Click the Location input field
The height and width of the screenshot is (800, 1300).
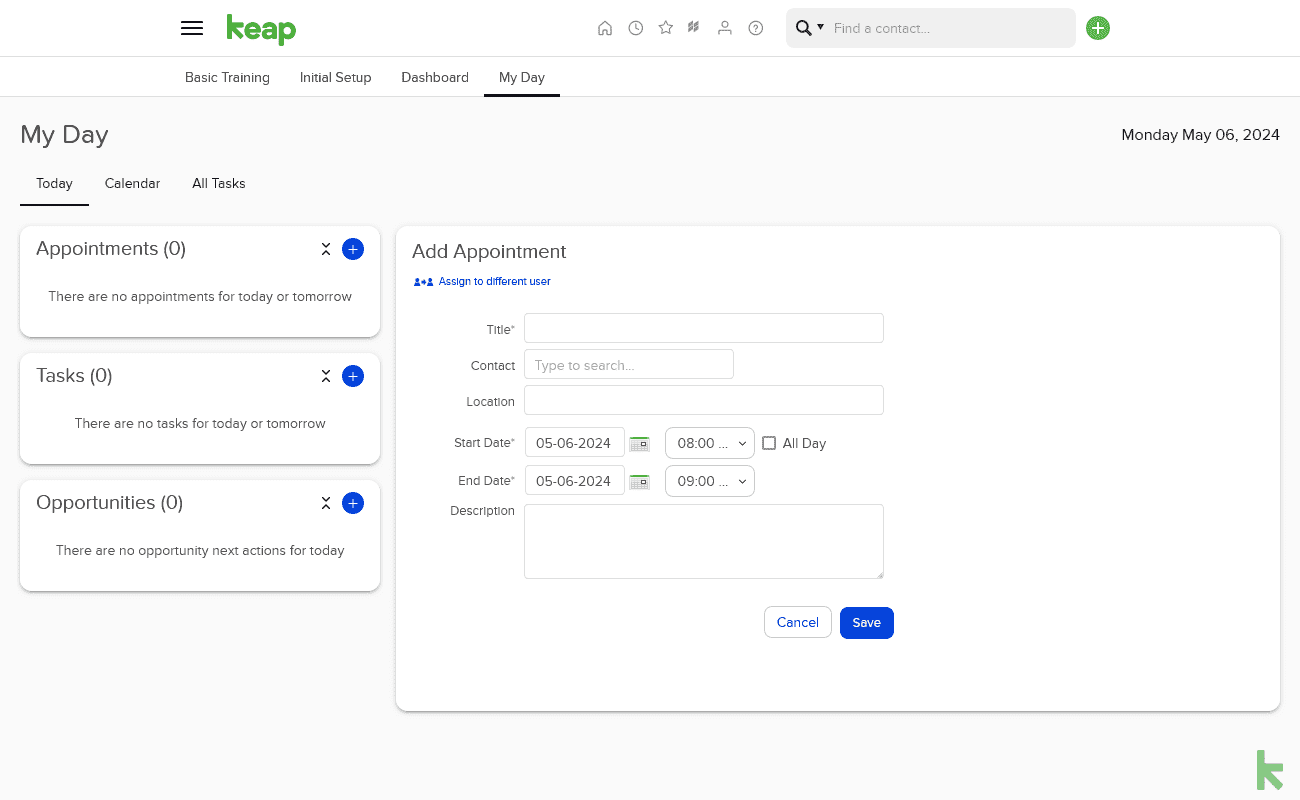pos(704,400)
